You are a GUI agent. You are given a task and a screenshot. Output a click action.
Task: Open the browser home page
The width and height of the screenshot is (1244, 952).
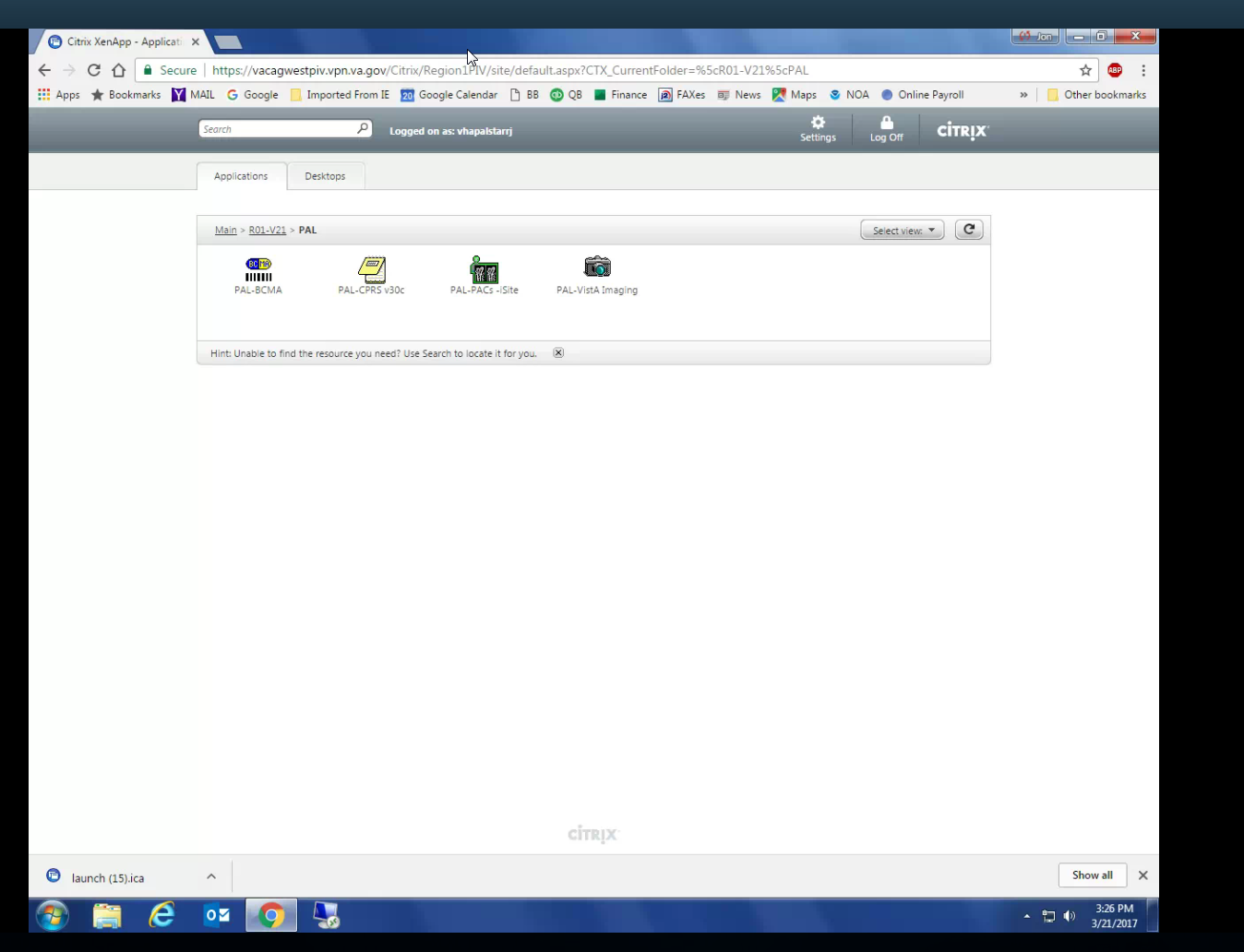click(118, 70)
